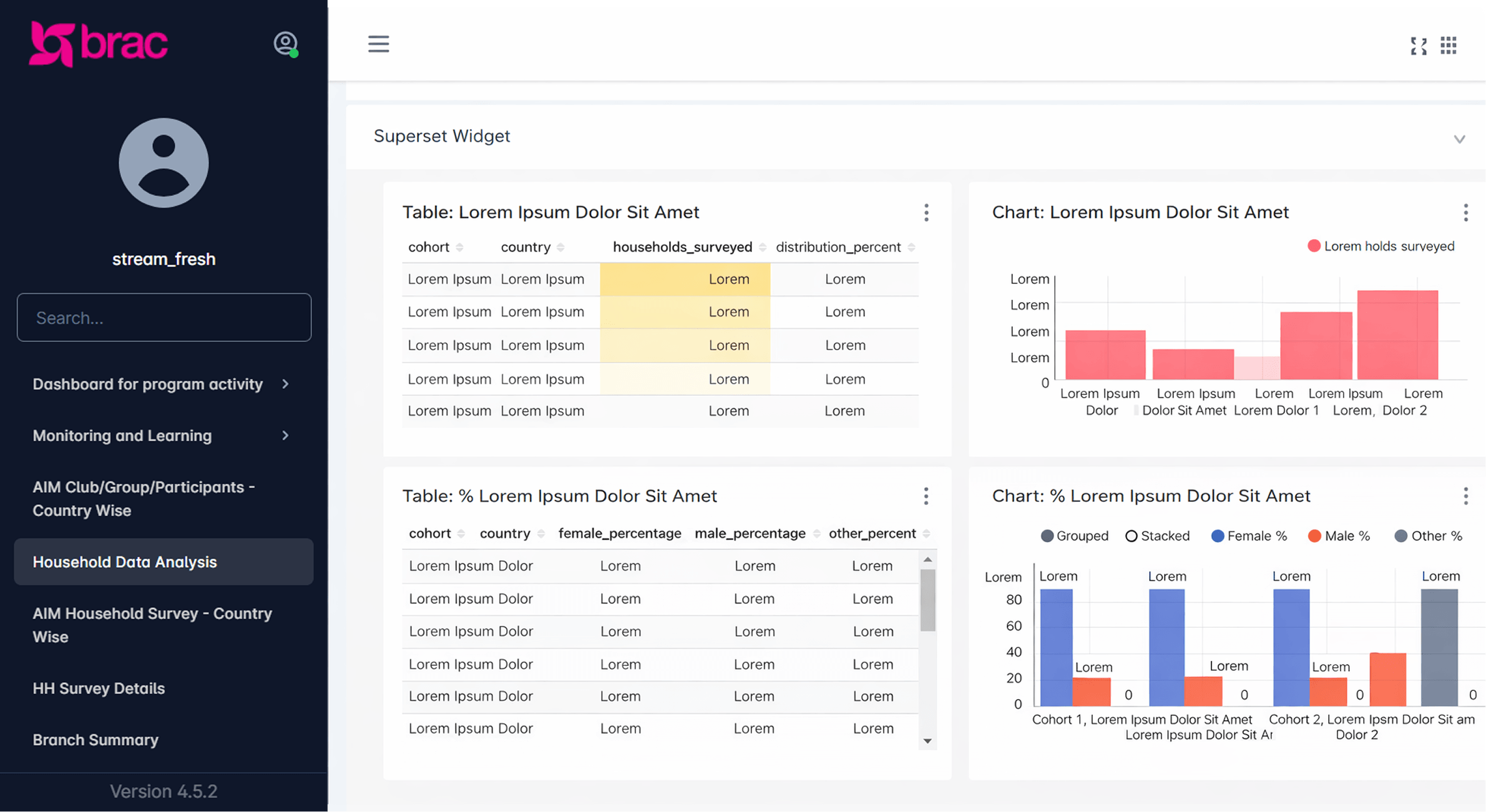The width and height of the screenshot is (1486, 812).
Task: Open Branch Summary menu item
Action: pos(95,740)
